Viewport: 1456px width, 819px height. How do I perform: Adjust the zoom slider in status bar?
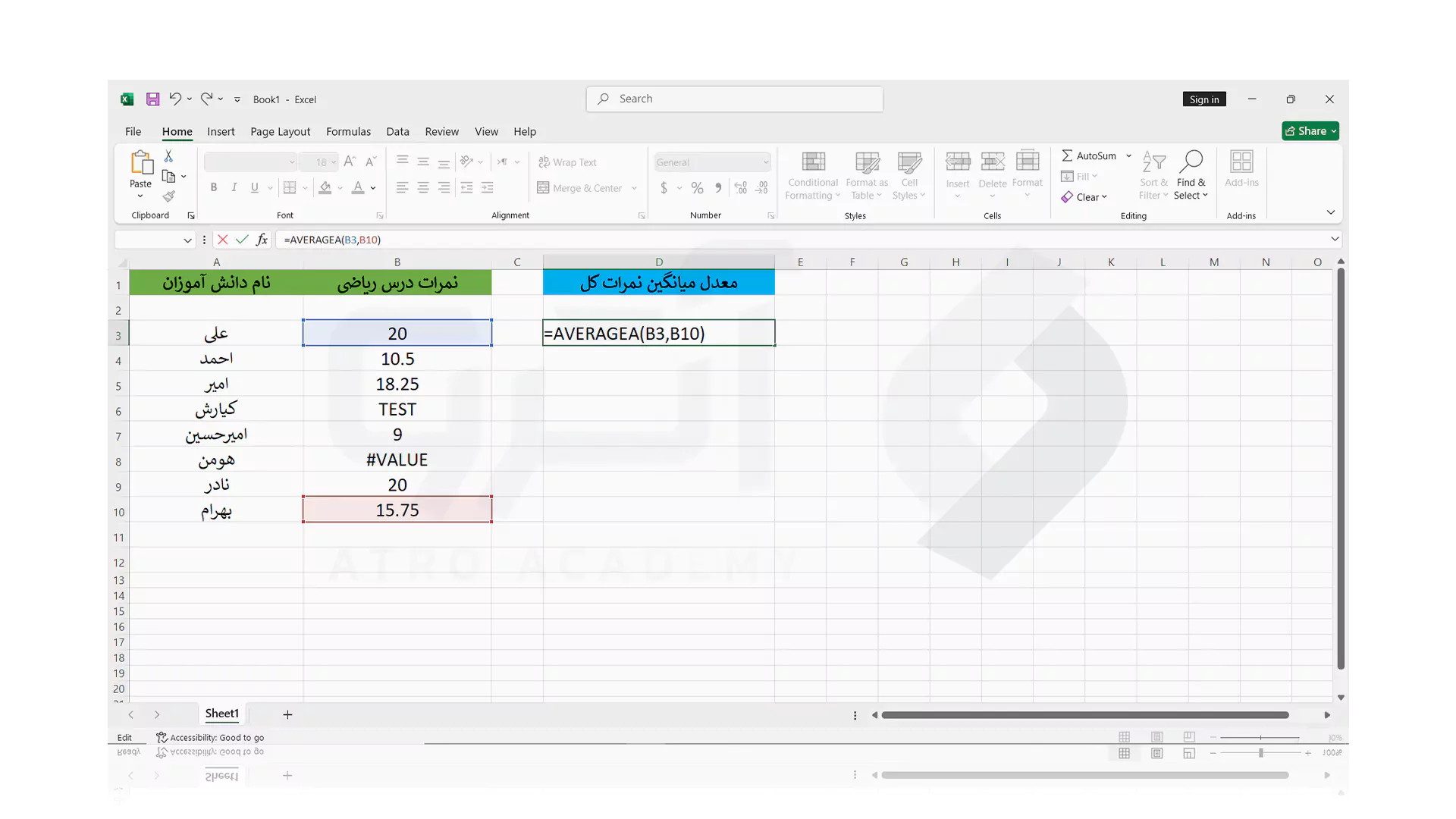(1260, 738)
